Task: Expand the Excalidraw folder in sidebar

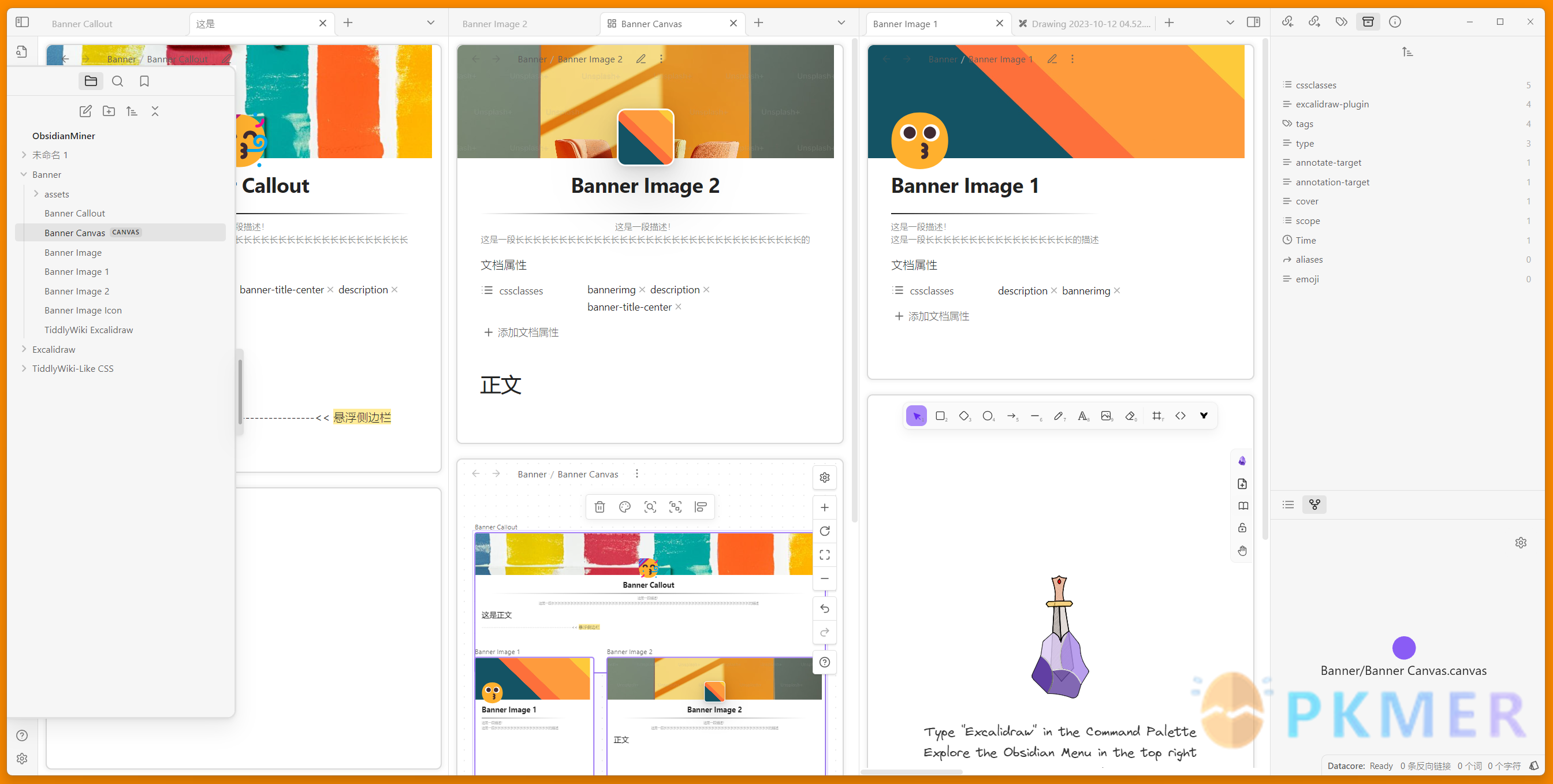Action: click(x=22, y=349)
